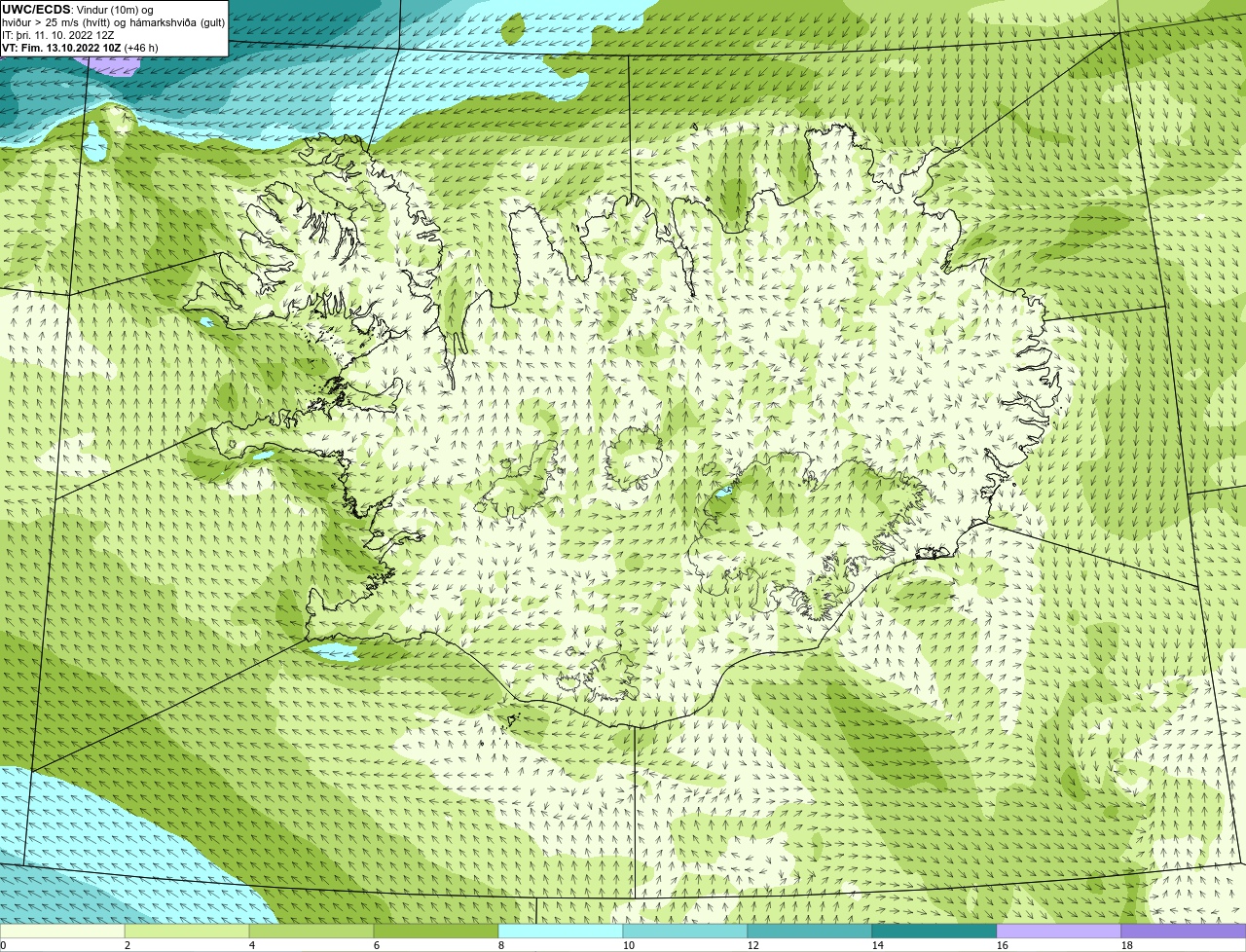1246x952 pixels.
Task: Click the legend tick label '16'
Action: click(1003, 945)
